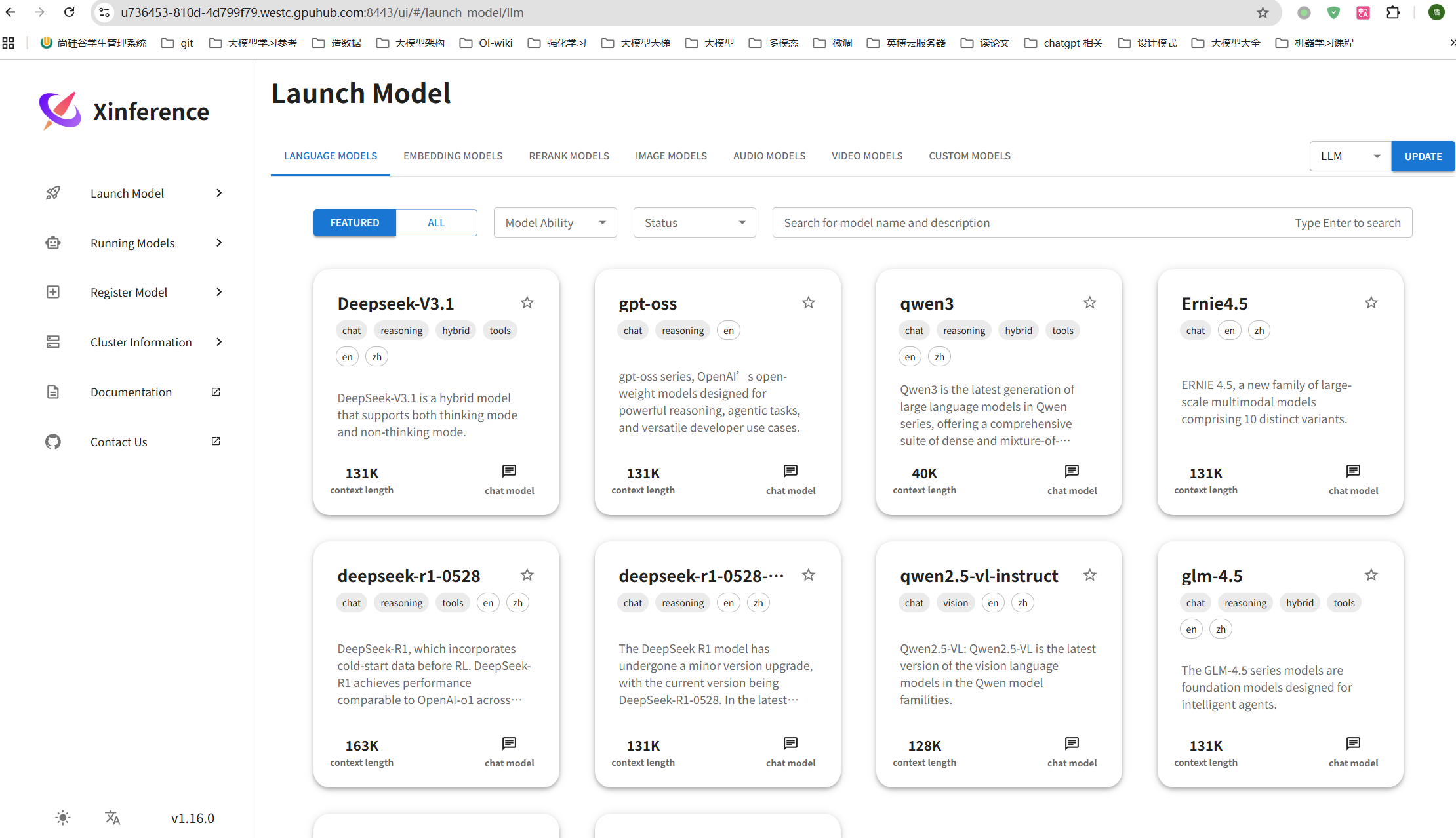Click the v1.16.0 version label

193,818
